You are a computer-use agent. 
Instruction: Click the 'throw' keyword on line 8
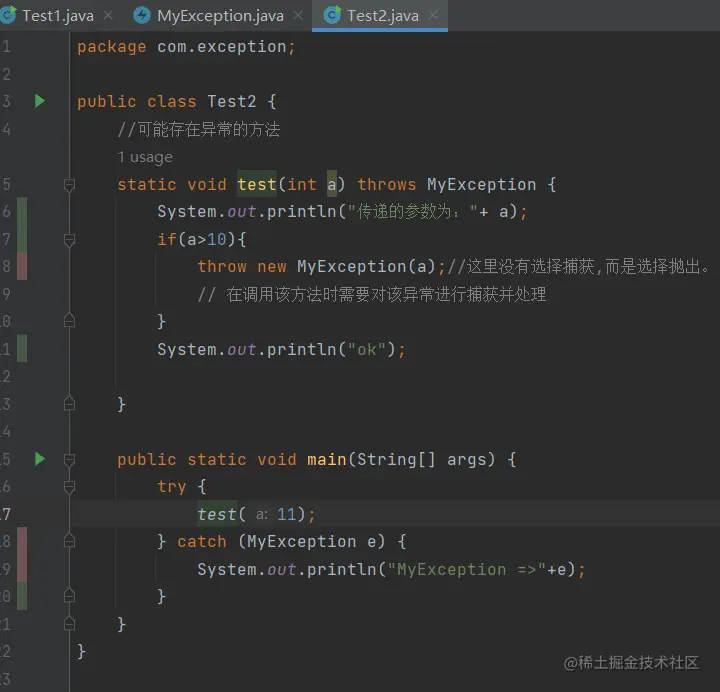pos(222,267)
